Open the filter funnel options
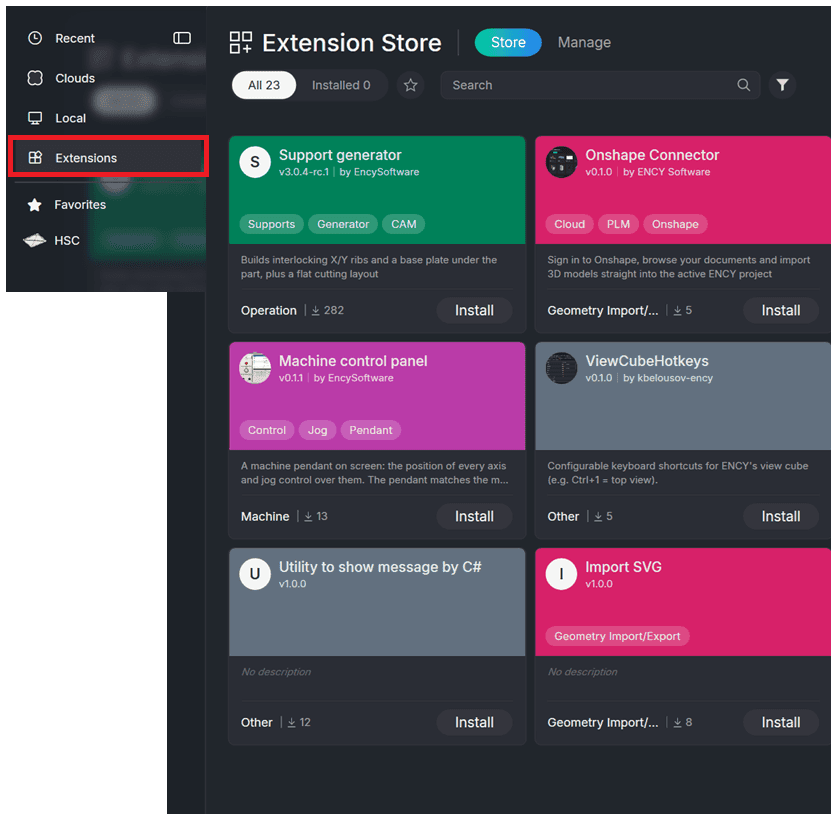The width and height of the screenshot is (836, 814). (782, 85)
